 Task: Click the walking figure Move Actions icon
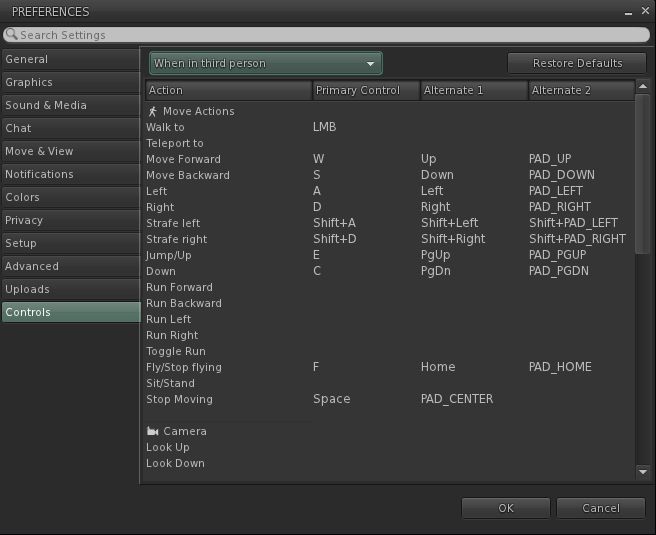coord(153,111)
